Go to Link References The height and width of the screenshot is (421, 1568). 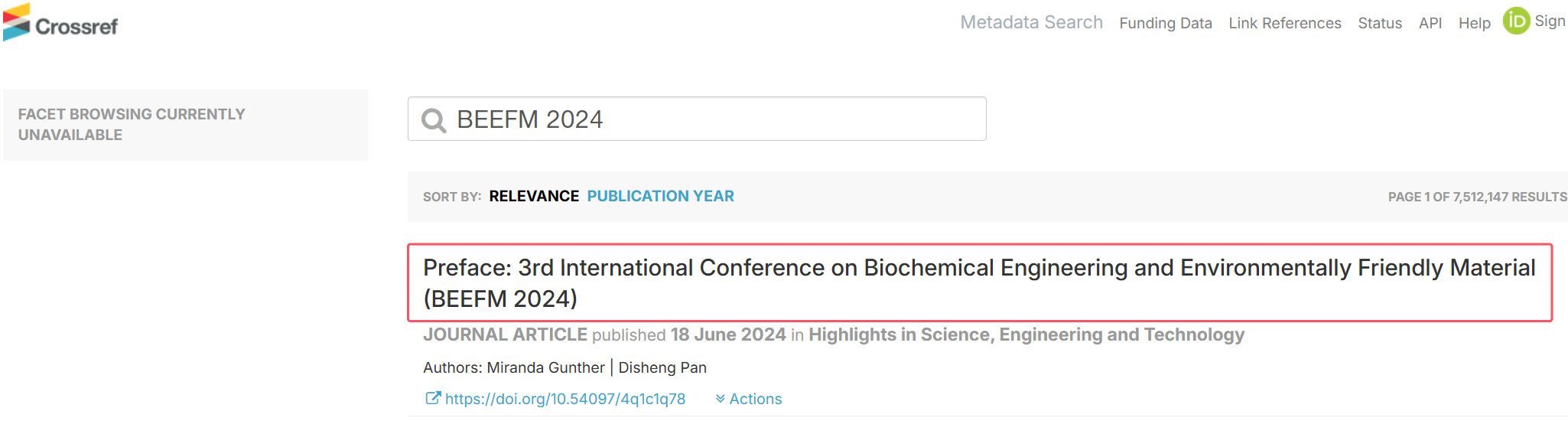coord(1284,23)
